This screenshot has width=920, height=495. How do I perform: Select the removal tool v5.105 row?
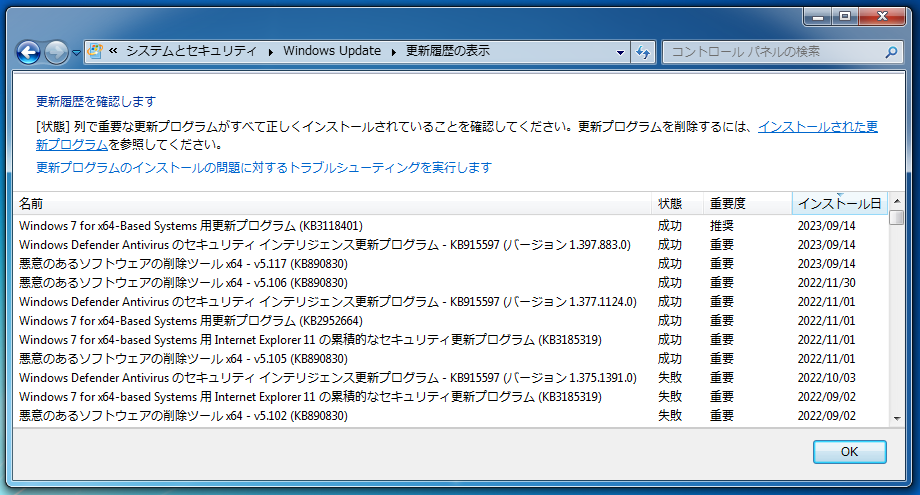coord(450,359)
